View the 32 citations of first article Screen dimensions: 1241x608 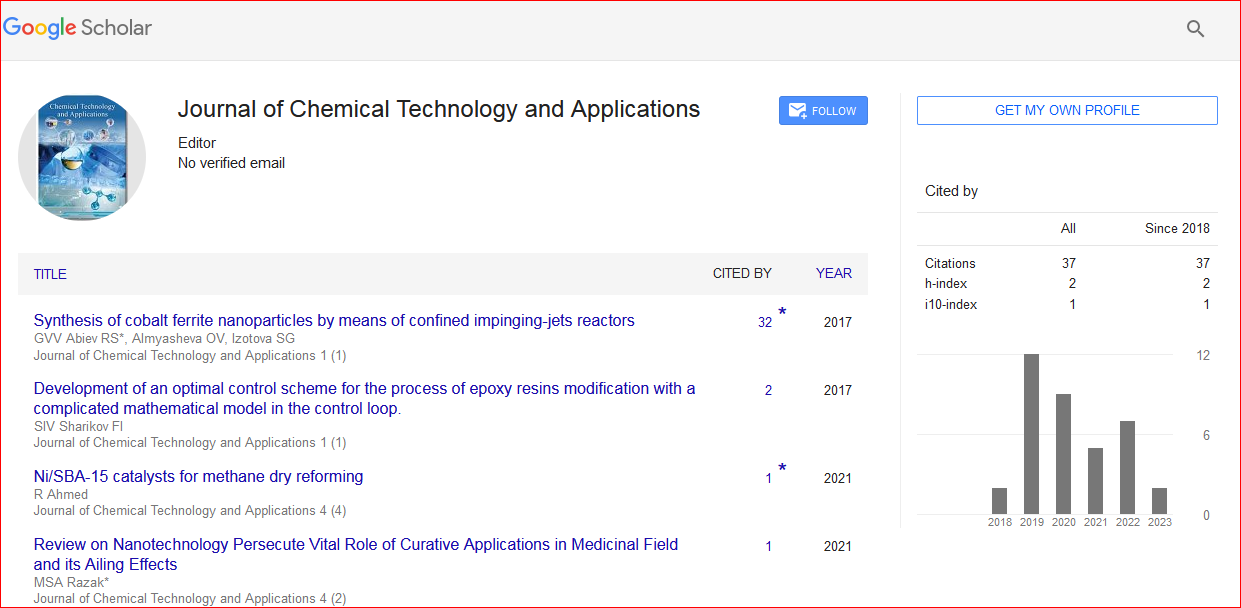[x=764, y=323]
